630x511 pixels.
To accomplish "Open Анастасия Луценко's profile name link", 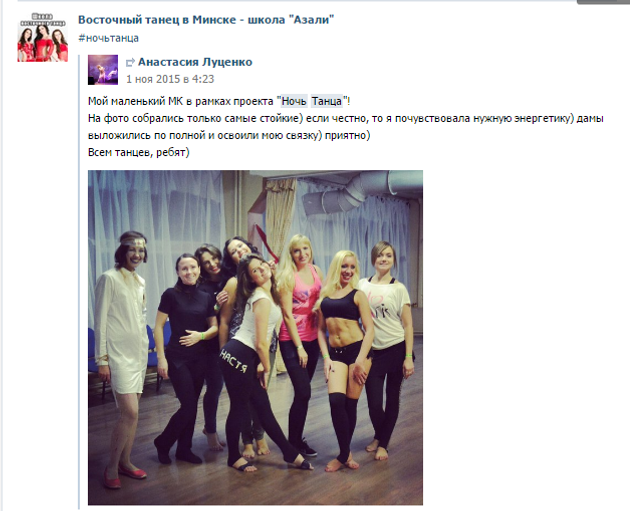I will (x=195, y=62).
